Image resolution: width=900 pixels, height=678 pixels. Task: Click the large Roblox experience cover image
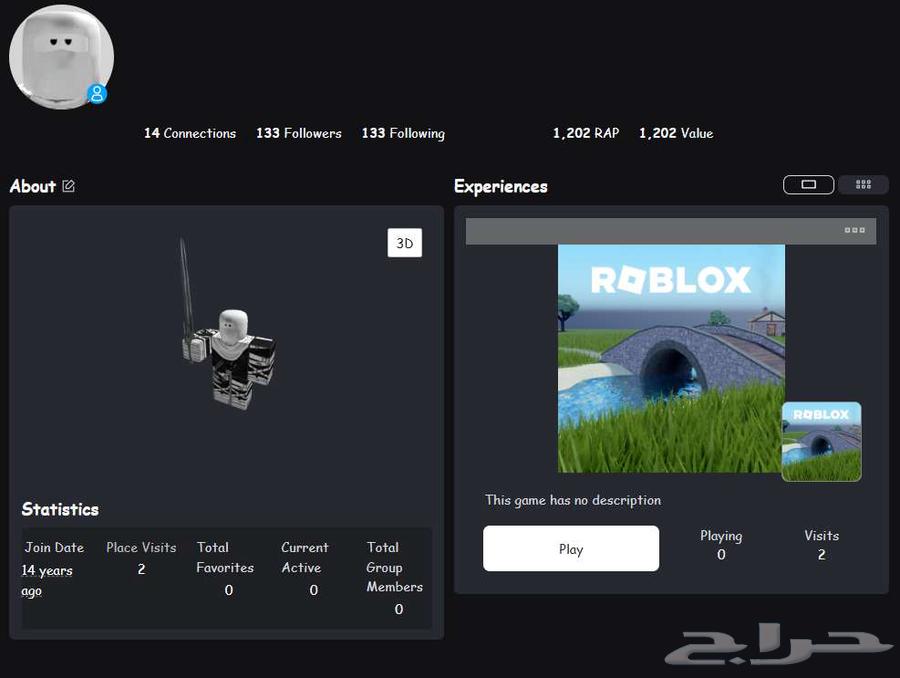pos(671,359)
